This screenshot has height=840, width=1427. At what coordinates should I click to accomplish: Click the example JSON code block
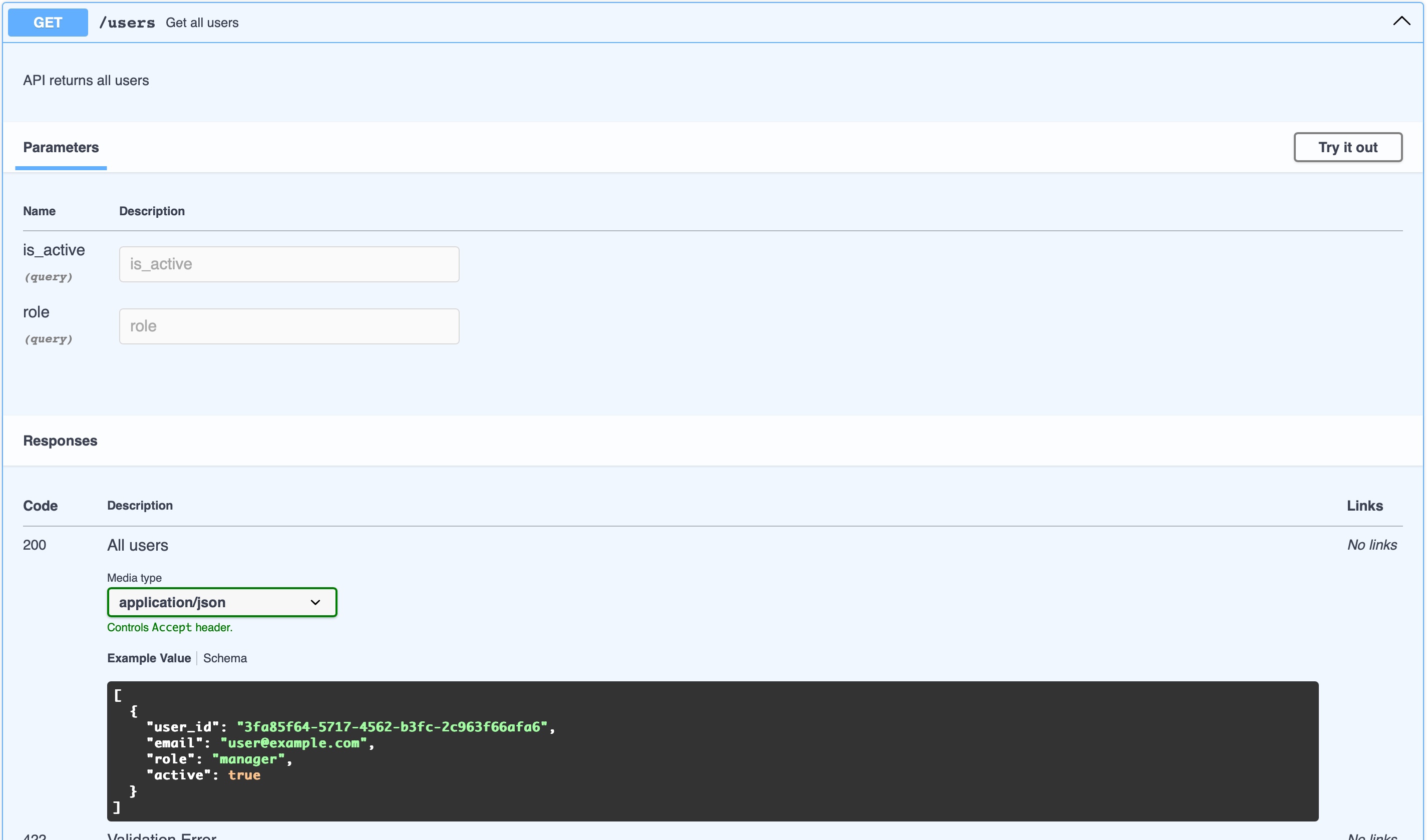coord(712,751)
